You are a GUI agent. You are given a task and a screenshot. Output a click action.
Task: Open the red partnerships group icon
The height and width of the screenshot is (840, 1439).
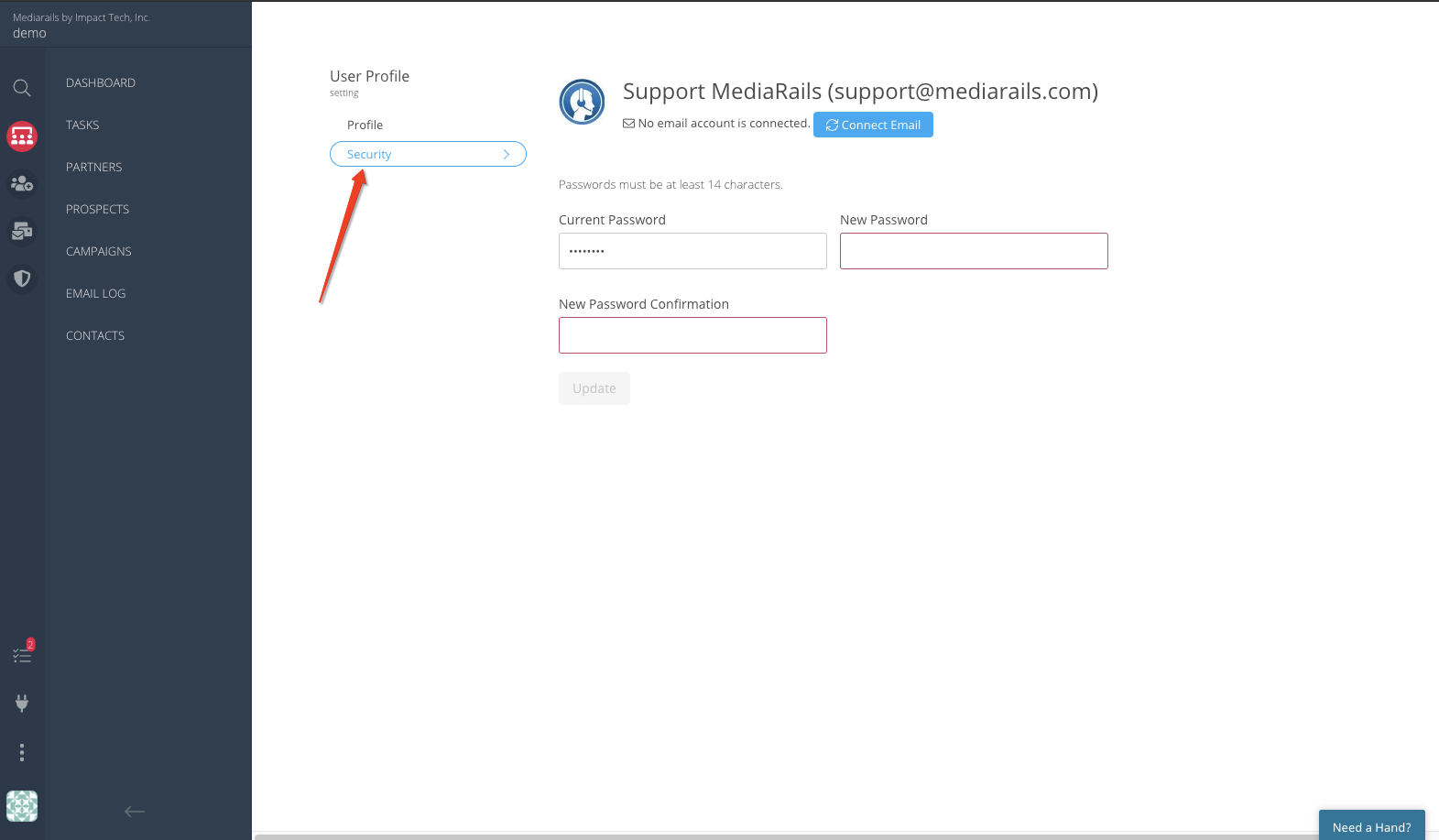pos(22,136)
